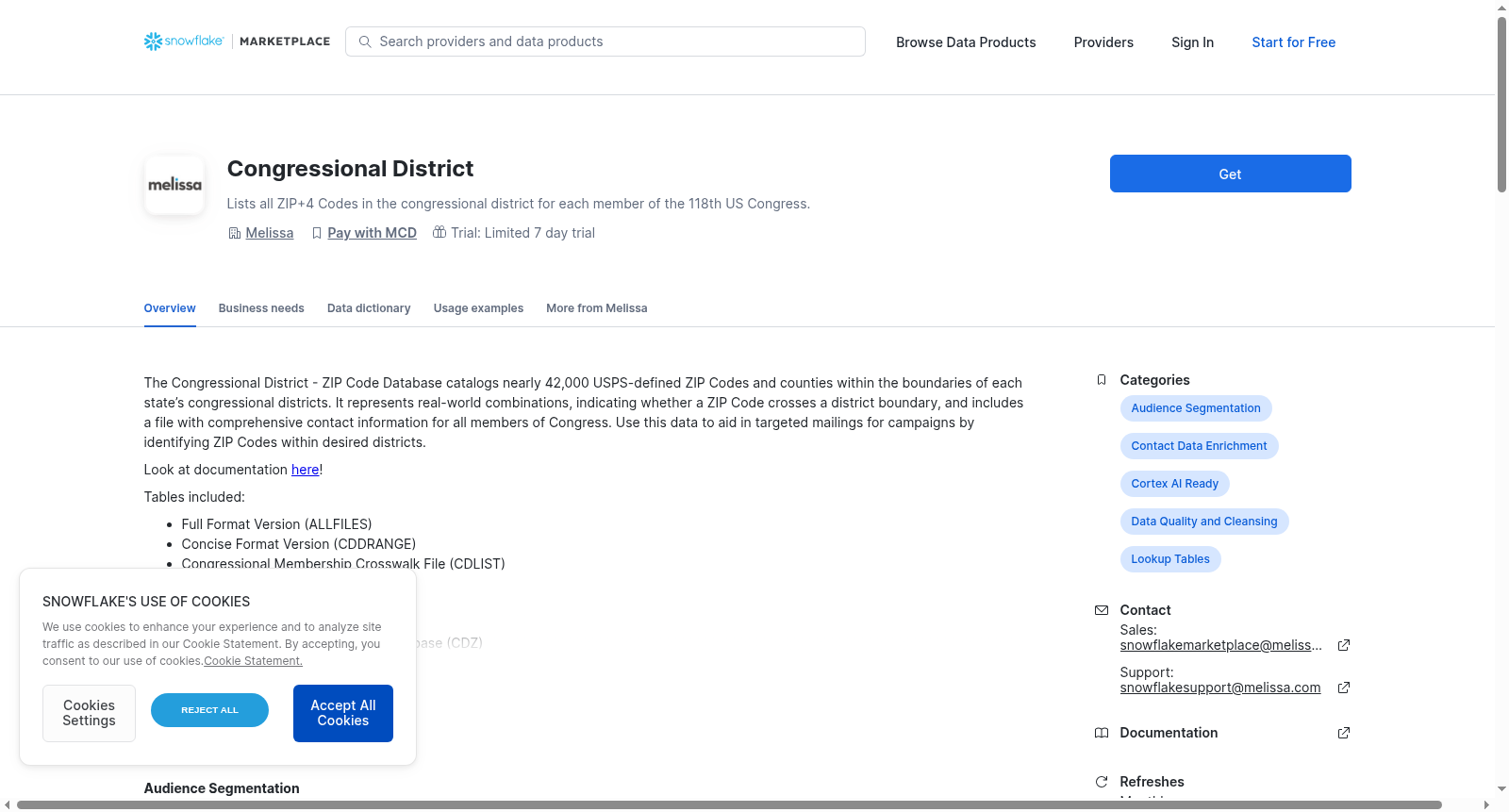Click the snowflakemarketplace sales email link

[x=1221, y=645]
